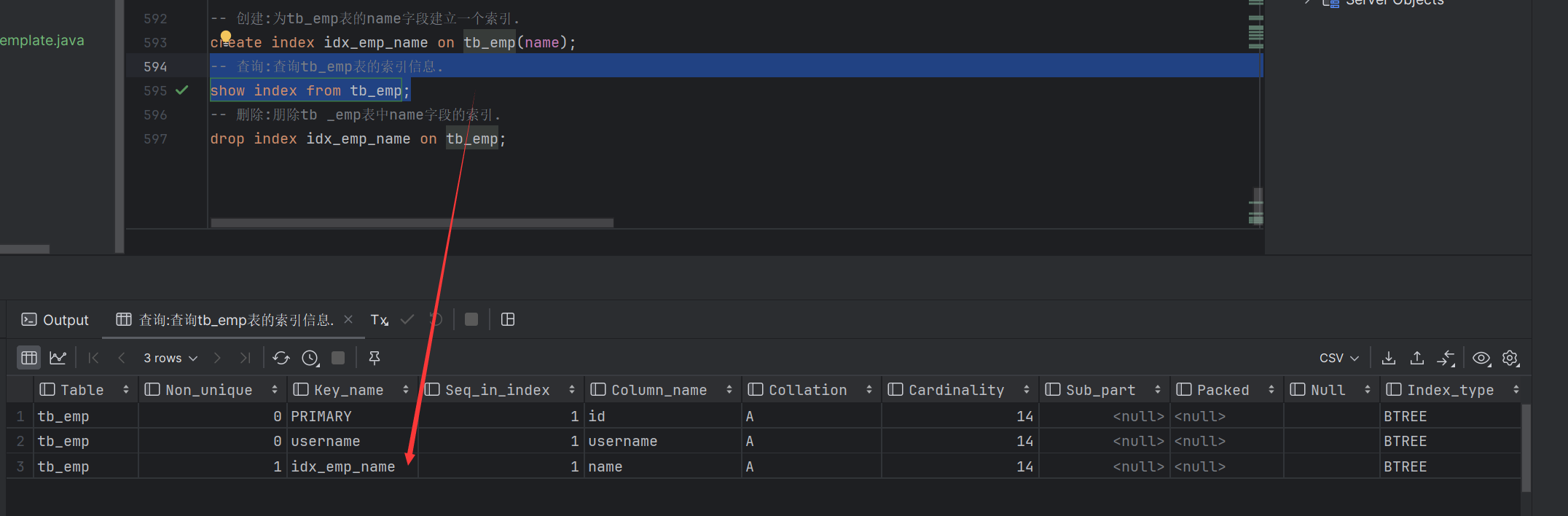This screenshot has height=516, width=1568.
Task: Toggle view options eye icon
Action: click(x=1481, y=358)
